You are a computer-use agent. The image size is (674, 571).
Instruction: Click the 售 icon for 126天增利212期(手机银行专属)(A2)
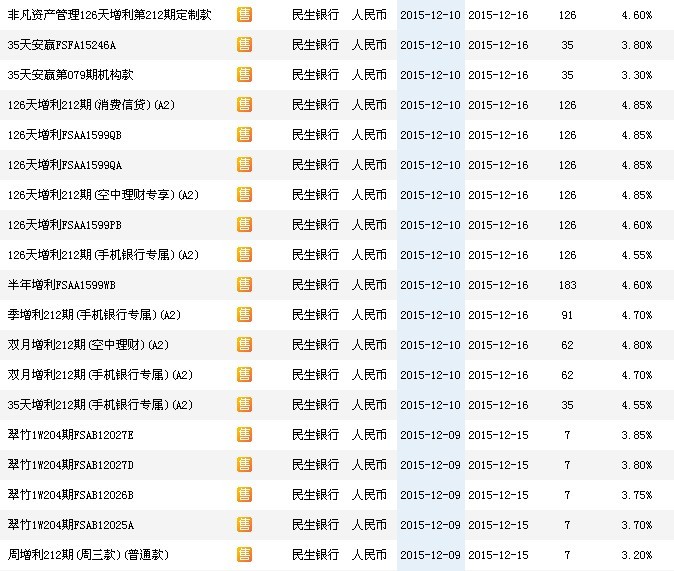(x=244, y=255)
